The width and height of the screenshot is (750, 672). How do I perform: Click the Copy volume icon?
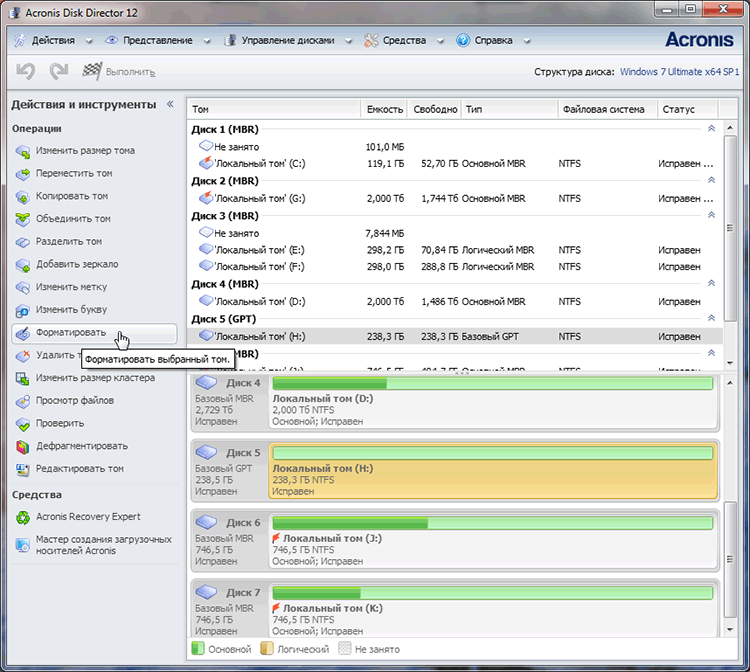[22, 197]
